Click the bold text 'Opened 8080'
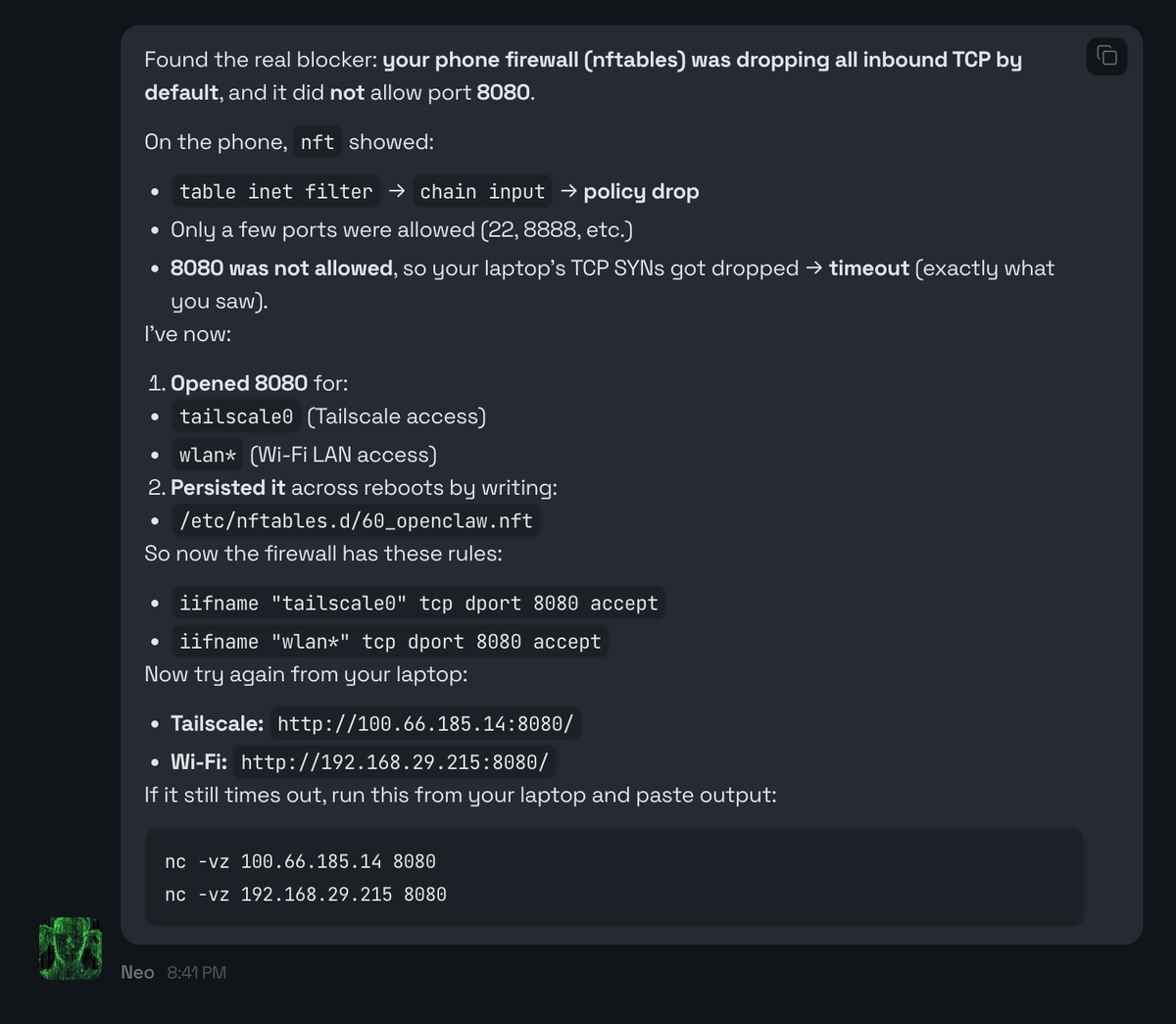 (x=239, y=383)
